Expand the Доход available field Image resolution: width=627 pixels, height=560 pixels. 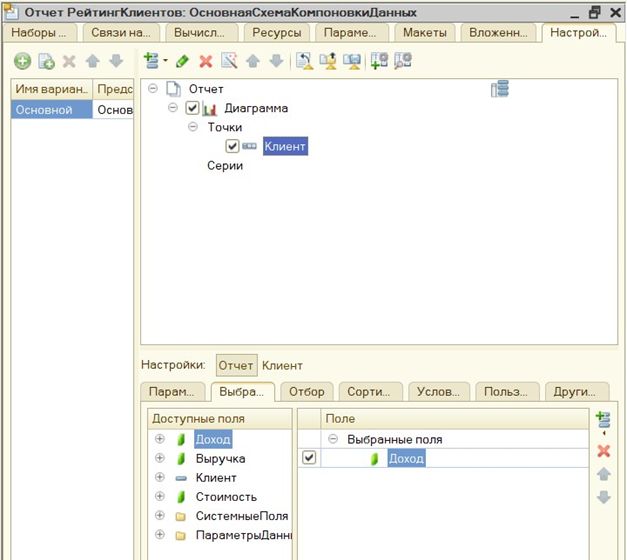point(160,439)
